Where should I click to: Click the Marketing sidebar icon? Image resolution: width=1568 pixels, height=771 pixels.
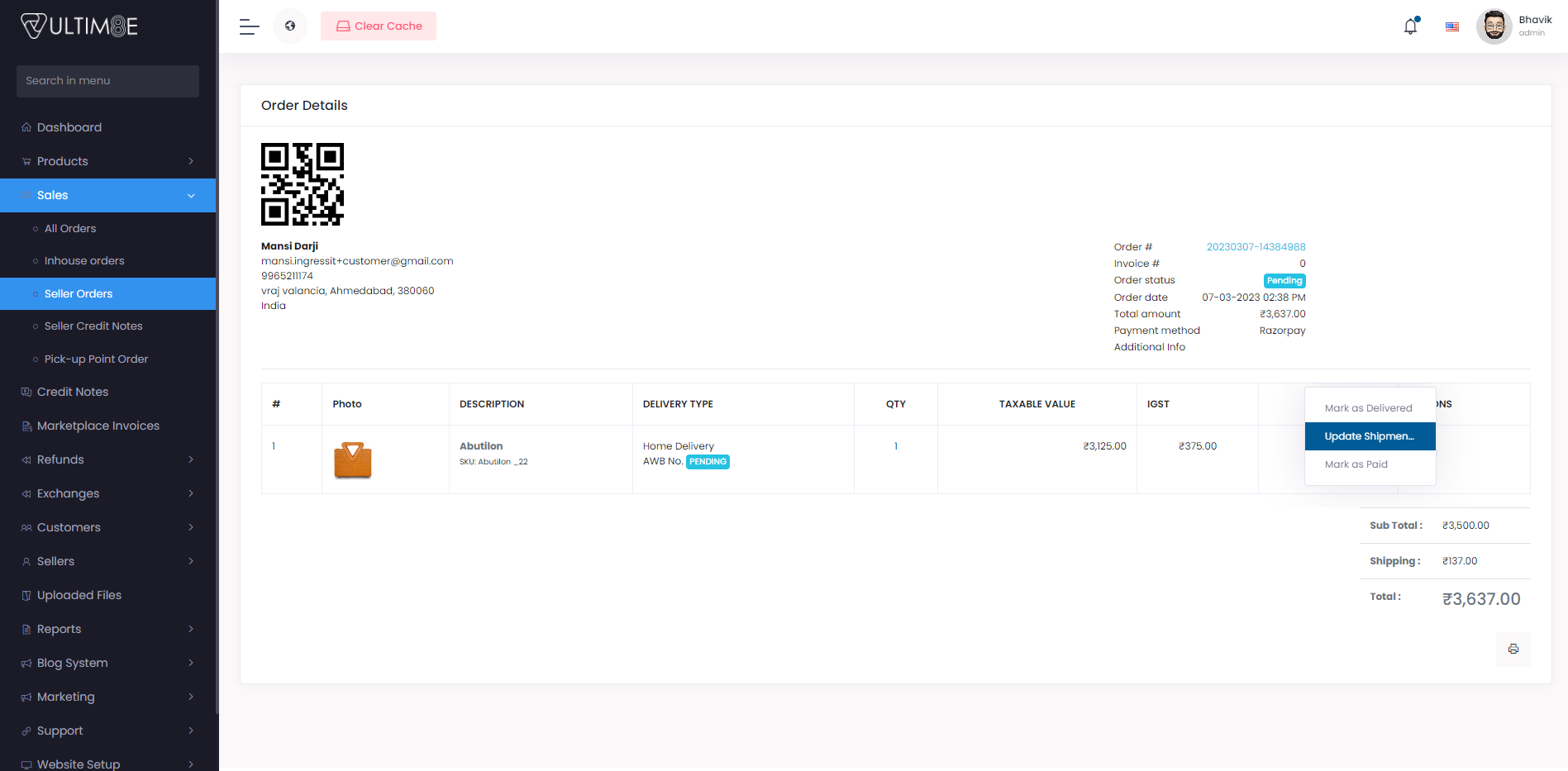26,697
